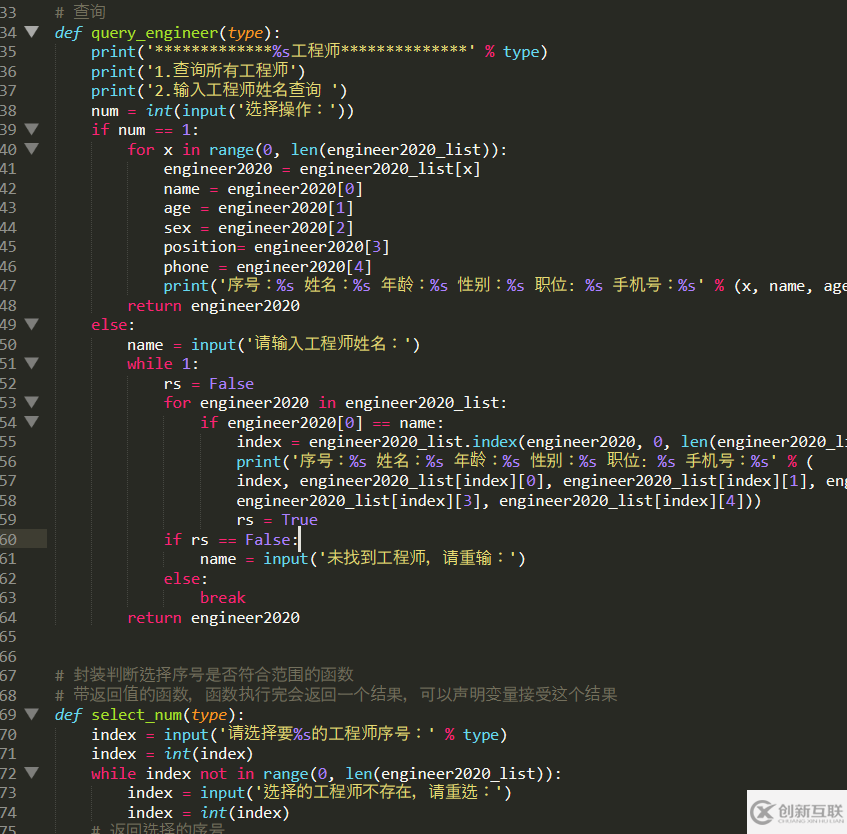The image size is (847, 834).
Task: Click the string '选择操作：' on line 38
Action: click(x=286, y=110)
